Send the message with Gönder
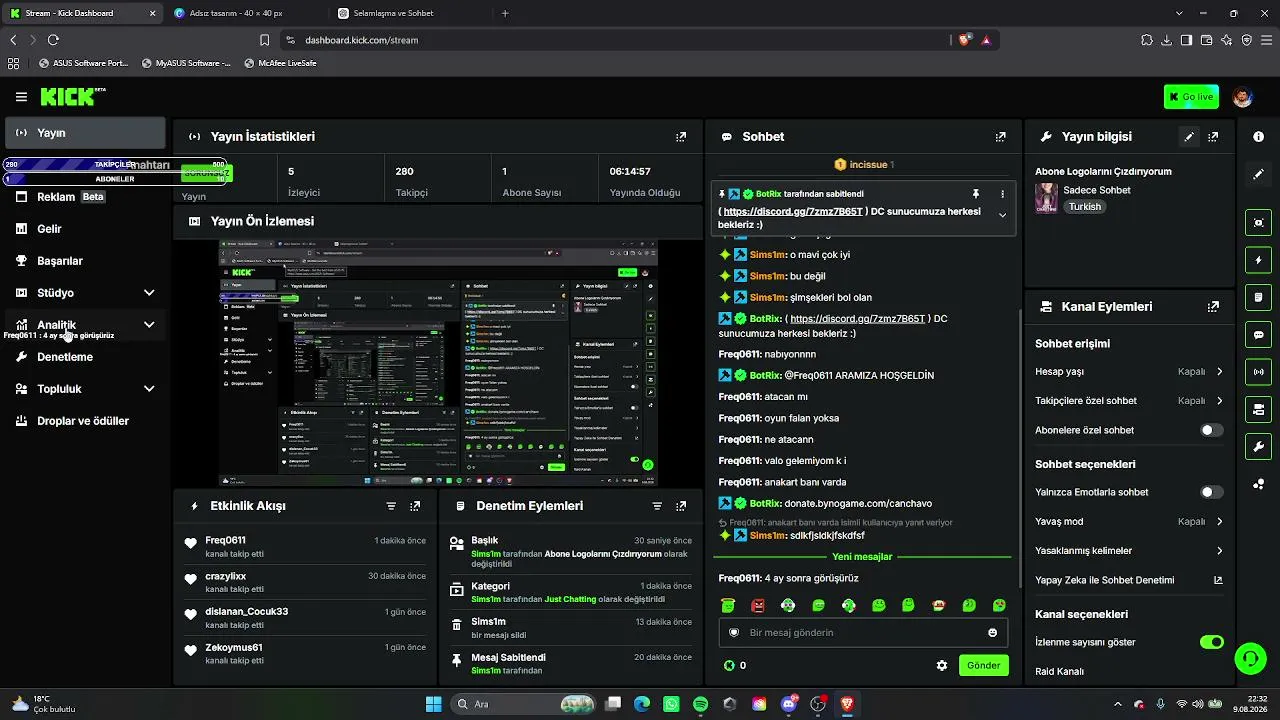Screen dimensions: 1280x720 pos(983,665)
